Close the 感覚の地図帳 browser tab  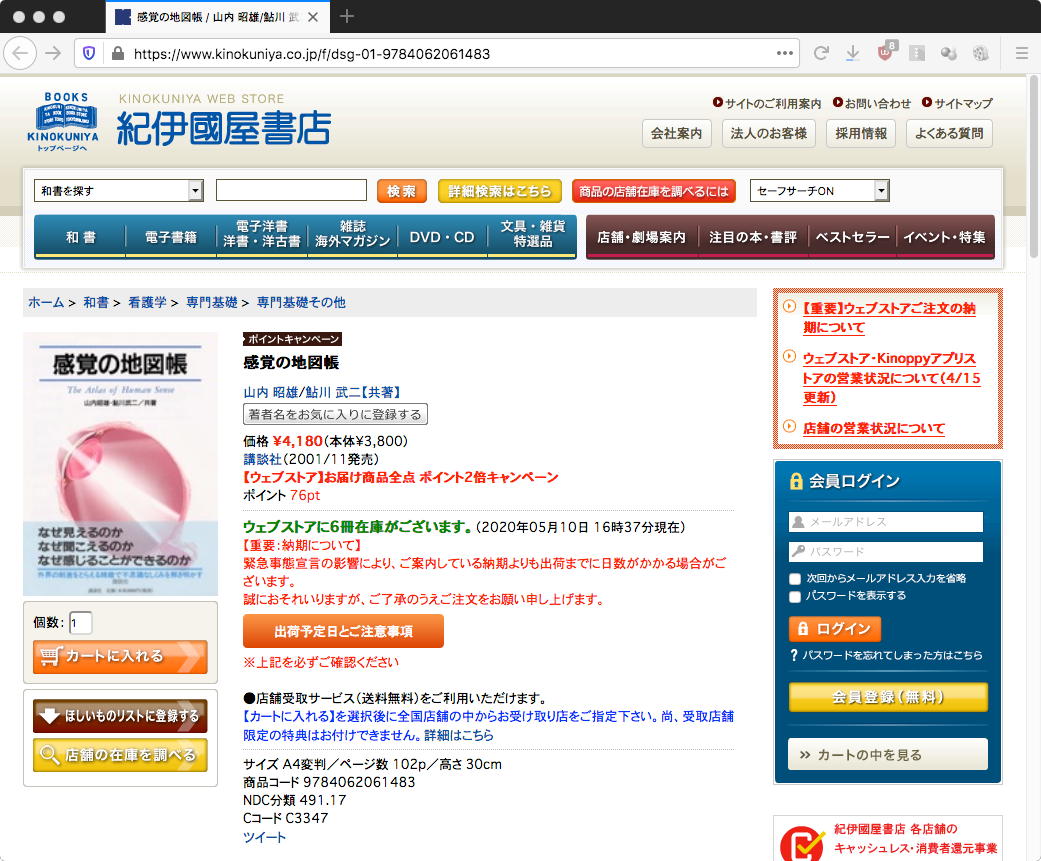tap(313, 17)
